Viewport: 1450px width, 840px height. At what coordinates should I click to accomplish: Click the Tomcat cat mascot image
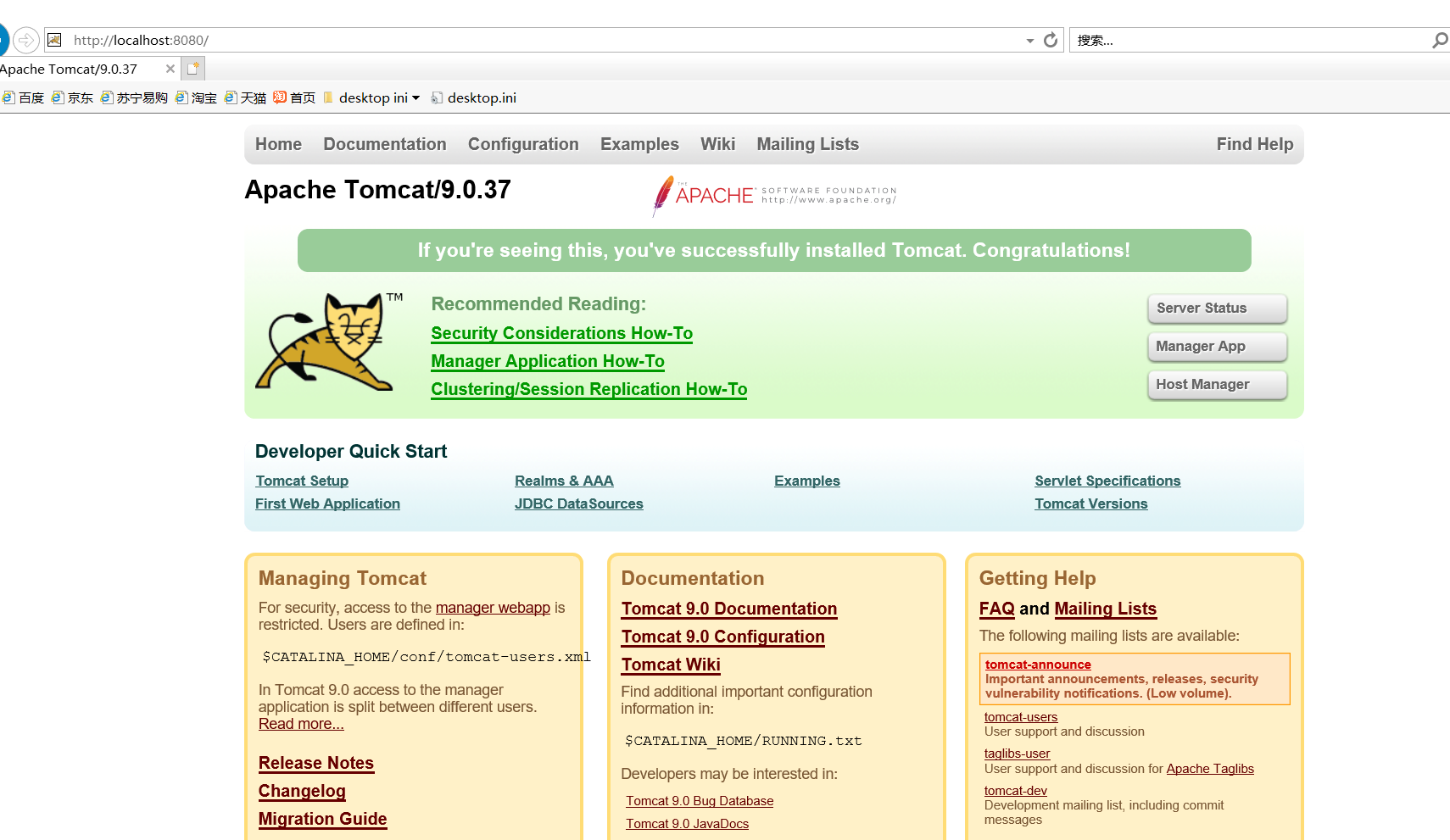330,342
